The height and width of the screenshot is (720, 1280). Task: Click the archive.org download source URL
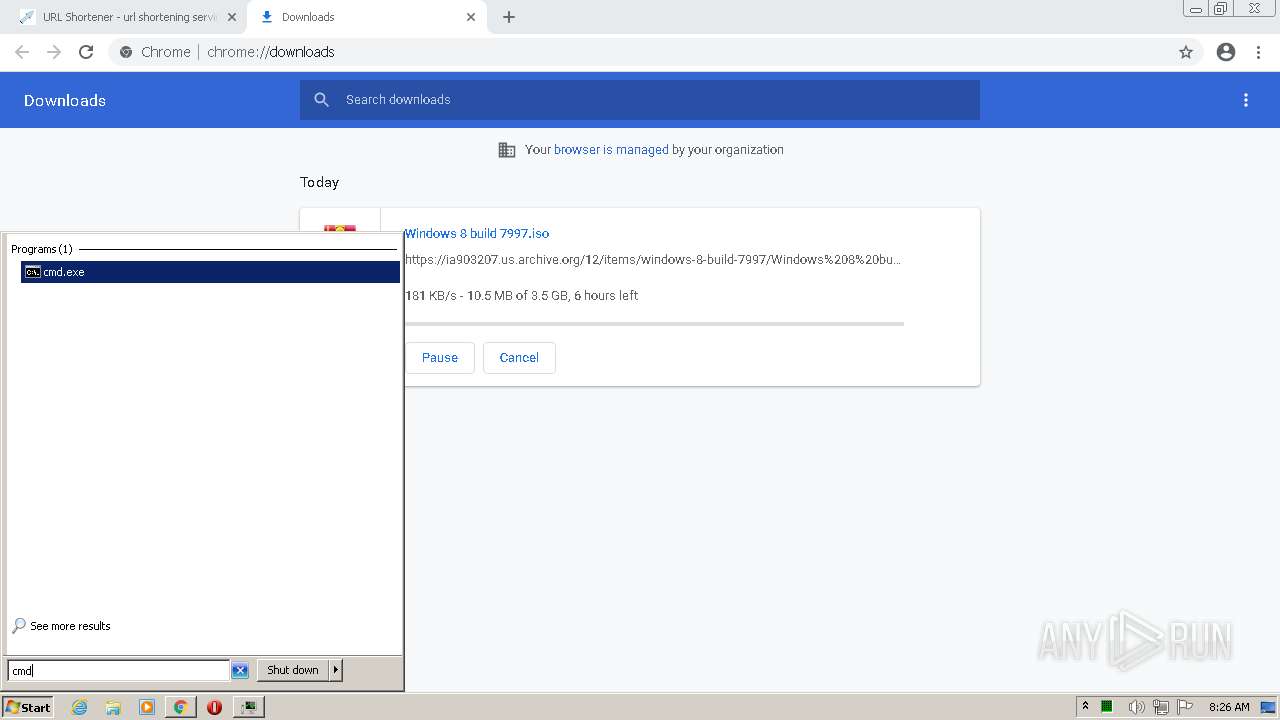(x=653, y=260)
